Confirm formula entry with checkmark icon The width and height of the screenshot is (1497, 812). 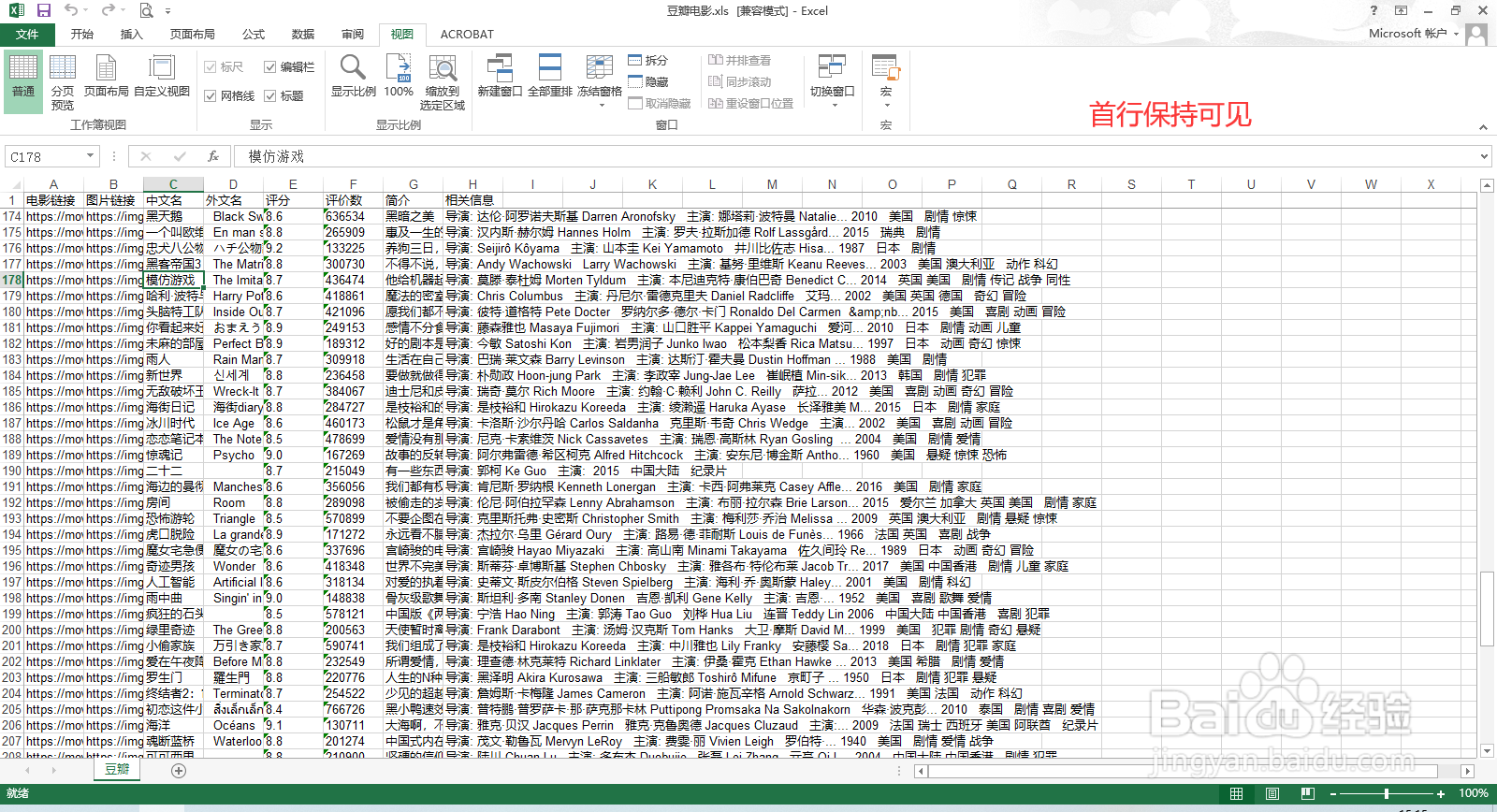[x=180, y=156]
